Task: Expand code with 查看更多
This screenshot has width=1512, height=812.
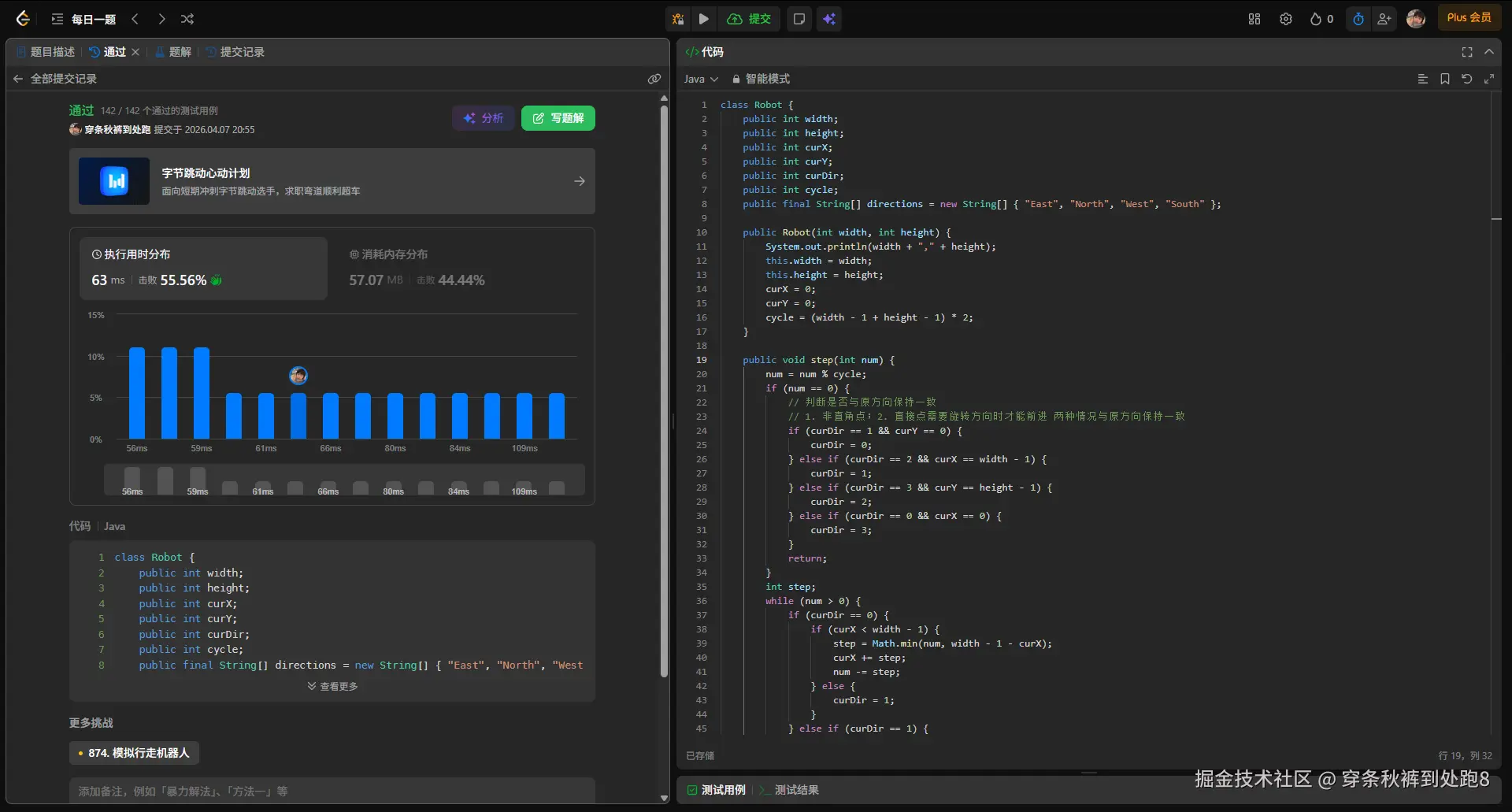Action: (x=332, y=686)
